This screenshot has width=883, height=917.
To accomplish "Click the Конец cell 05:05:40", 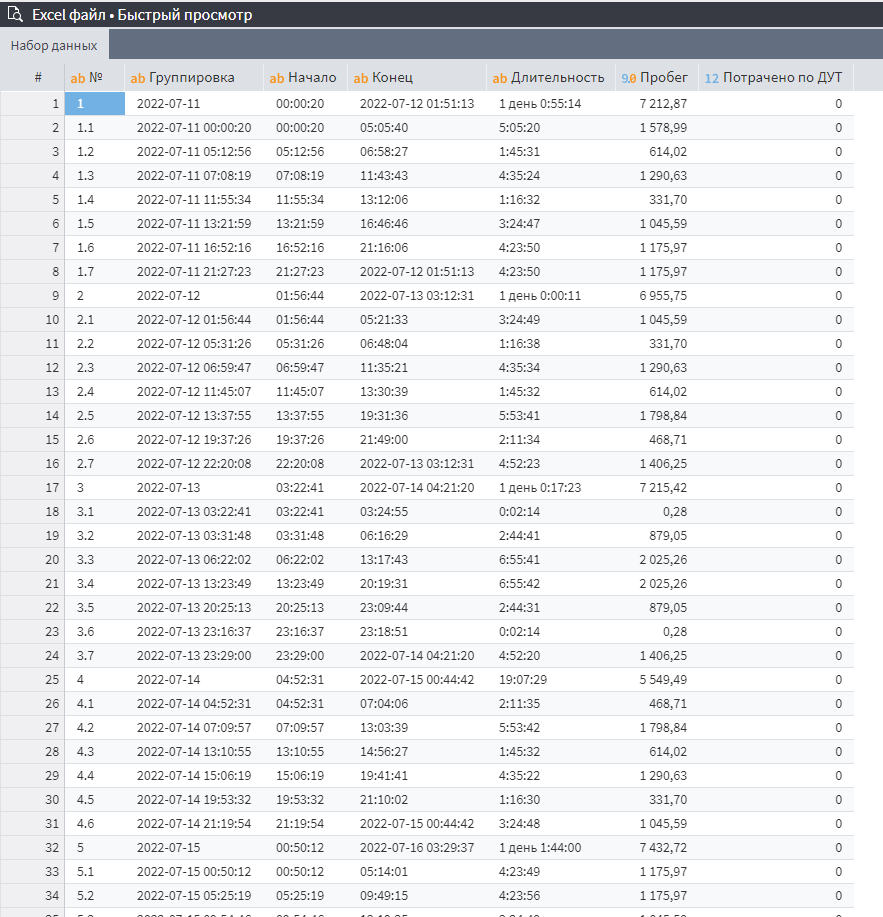I will [384, 127].
